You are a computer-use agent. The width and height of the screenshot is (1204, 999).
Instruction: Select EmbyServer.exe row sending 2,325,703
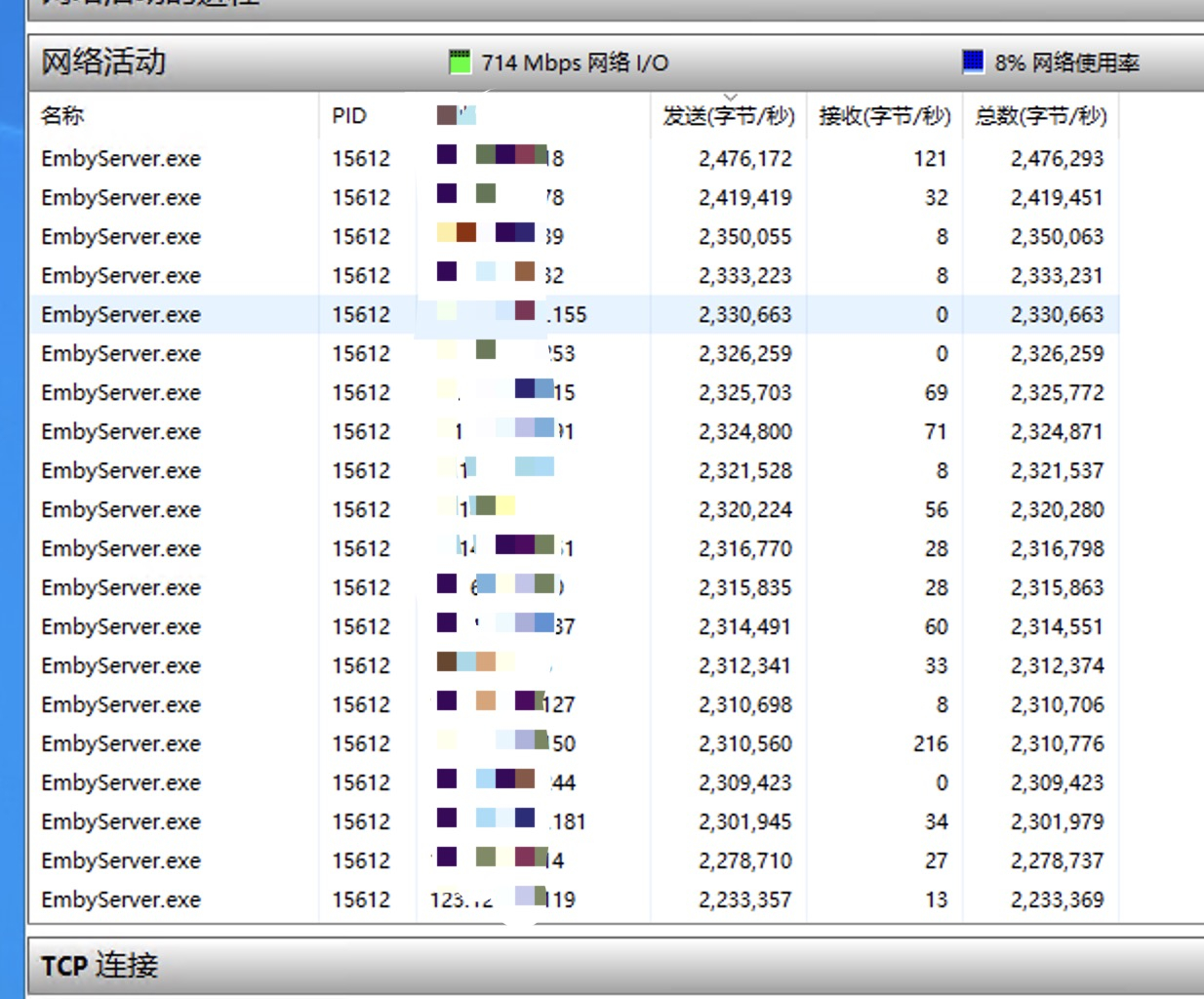[x=574, y=392]
